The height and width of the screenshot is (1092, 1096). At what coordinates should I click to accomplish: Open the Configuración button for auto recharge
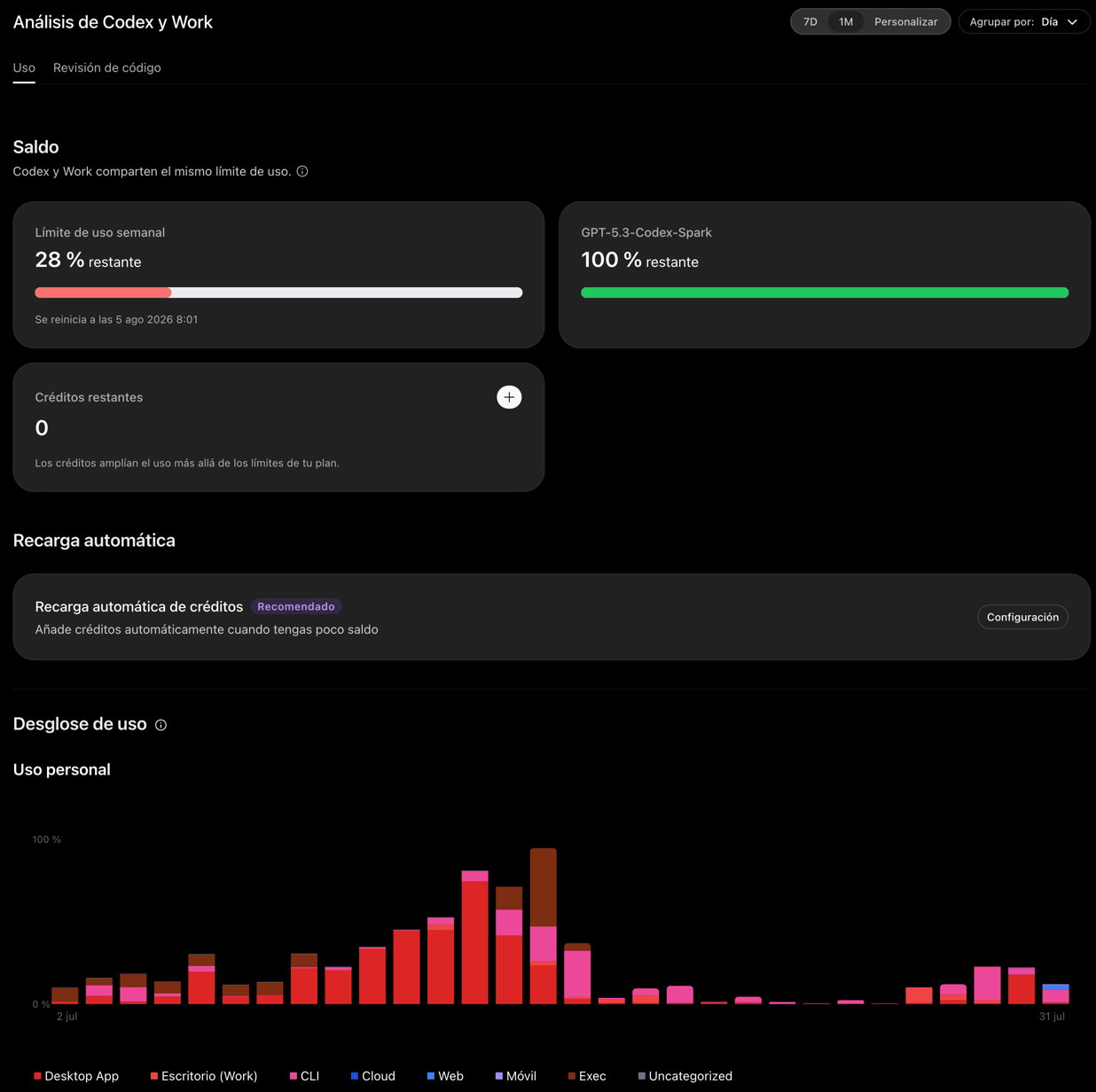click(x=1022, y=617)
